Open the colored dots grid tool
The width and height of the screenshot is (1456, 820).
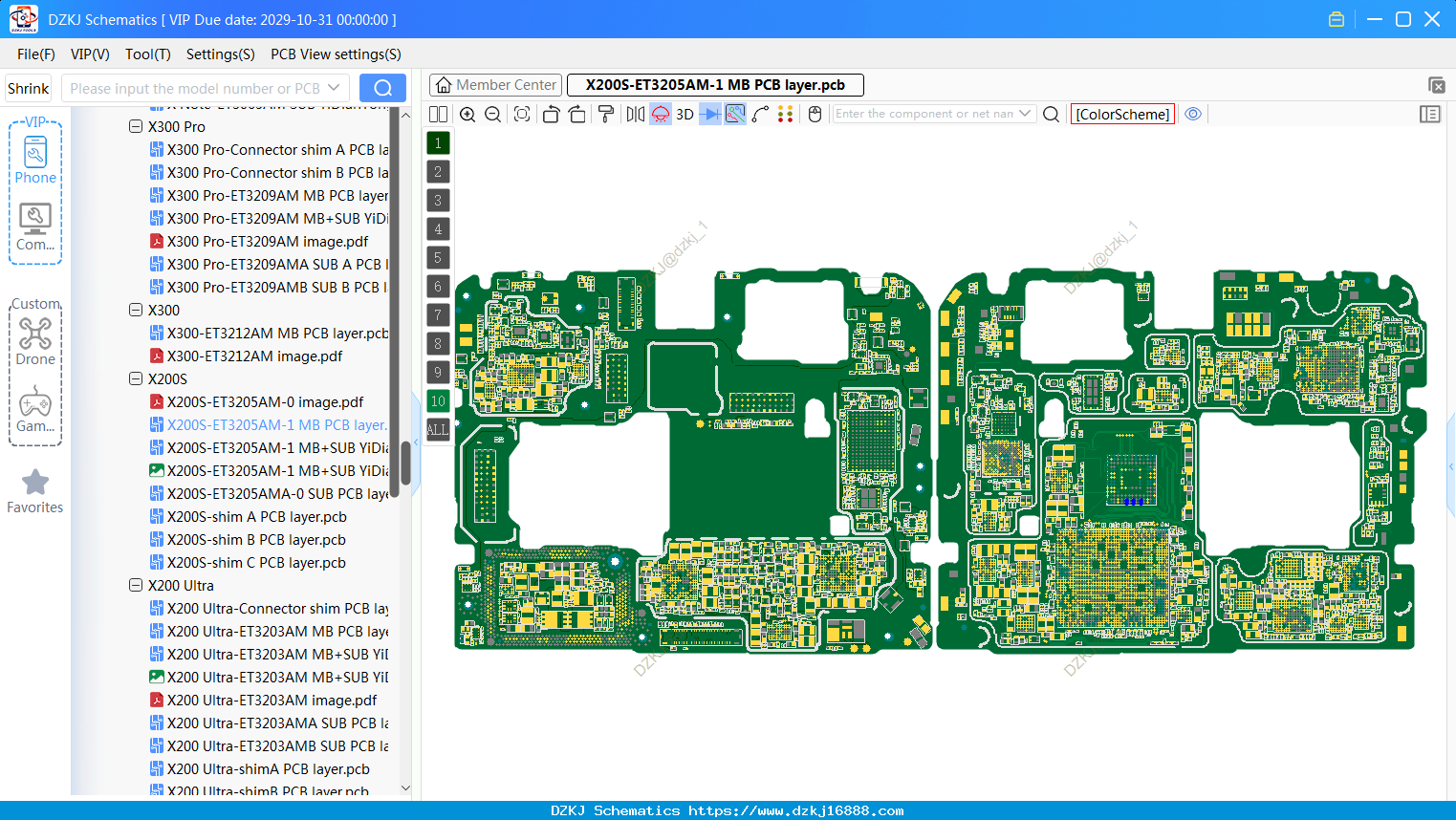786,114
